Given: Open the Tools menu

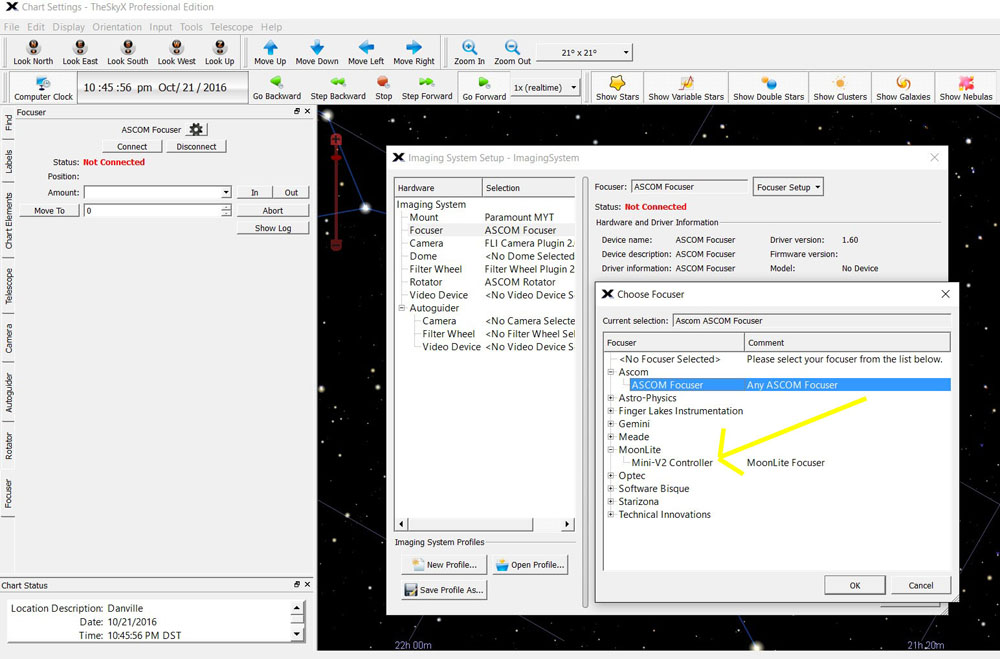Looking at the screenshot, I should point(191,27).
